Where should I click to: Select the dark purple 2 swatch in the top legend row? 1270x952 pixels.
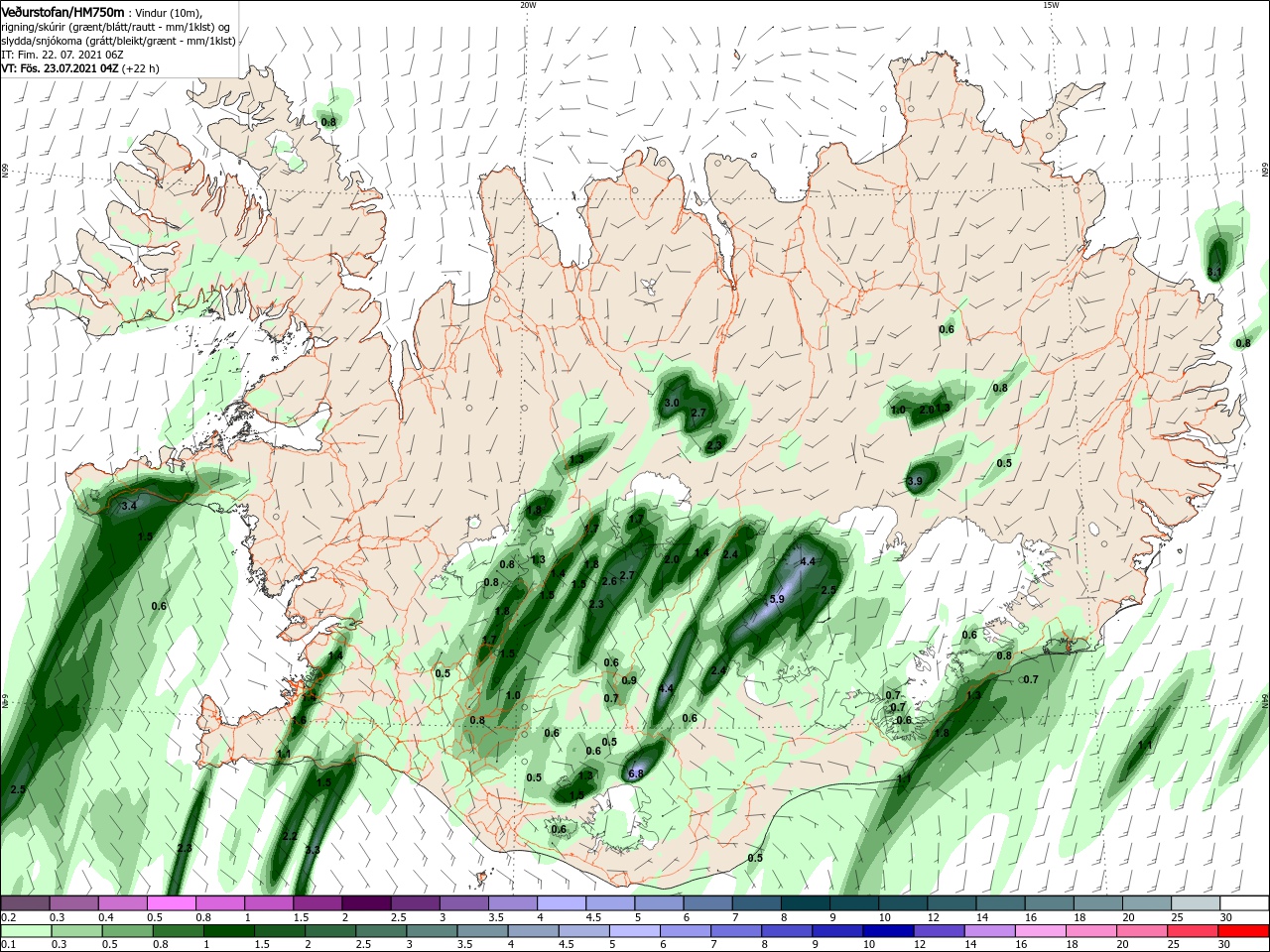point(365,903)
